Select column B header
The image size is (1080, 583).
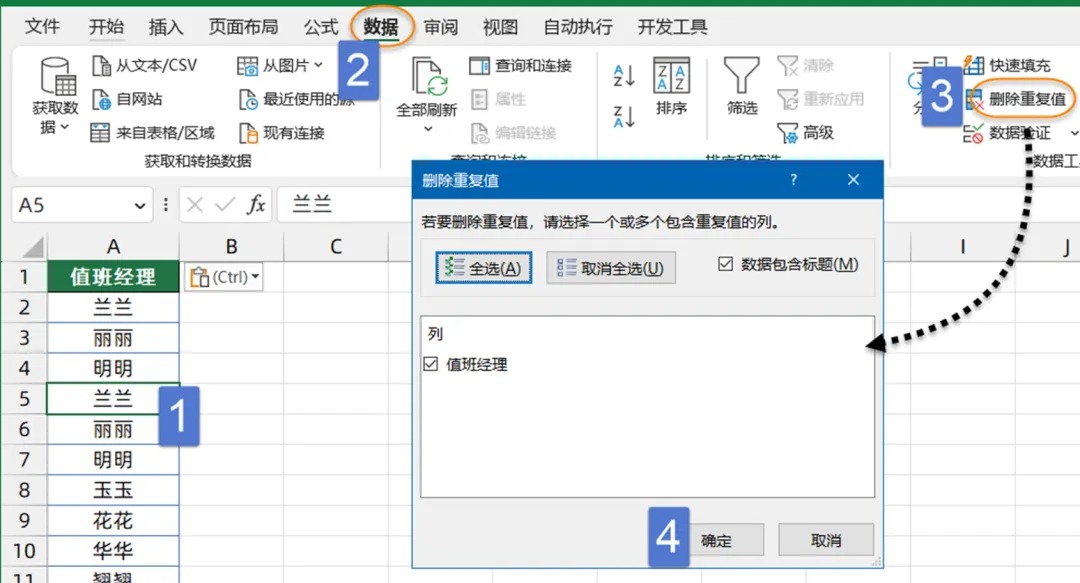pyautogui.click(x=231, y=247)
